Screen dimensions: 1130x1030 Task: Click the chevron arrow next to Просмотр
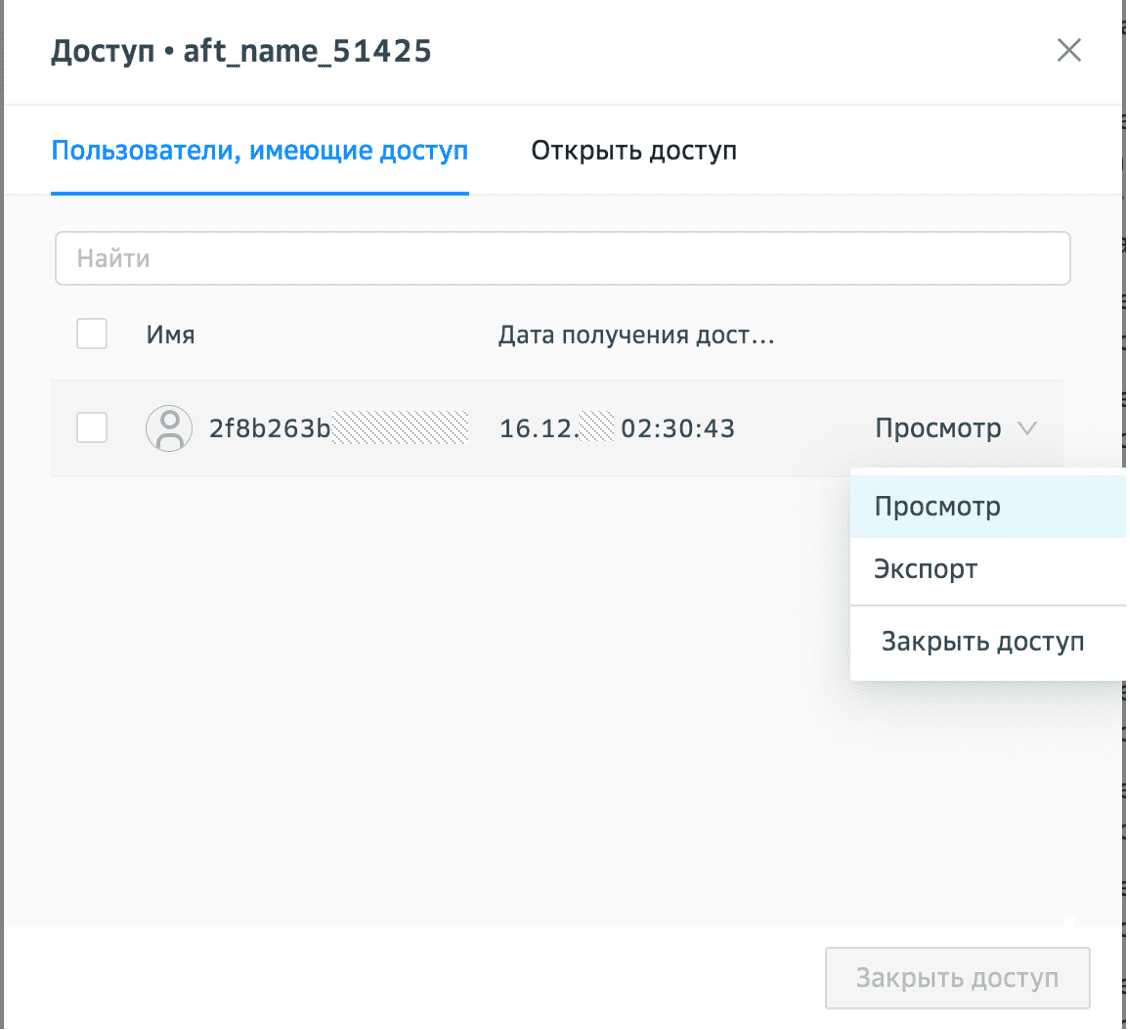coord(1026,429)
